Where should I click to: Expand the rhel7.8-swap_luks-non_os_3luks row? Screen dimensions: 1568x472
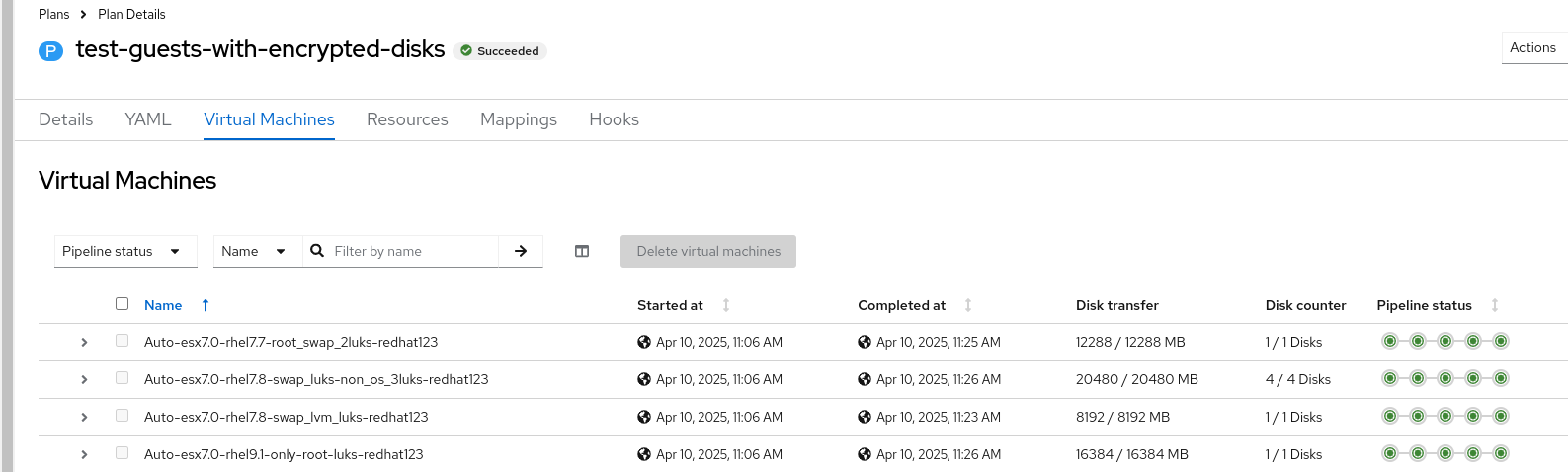(84, 379)
